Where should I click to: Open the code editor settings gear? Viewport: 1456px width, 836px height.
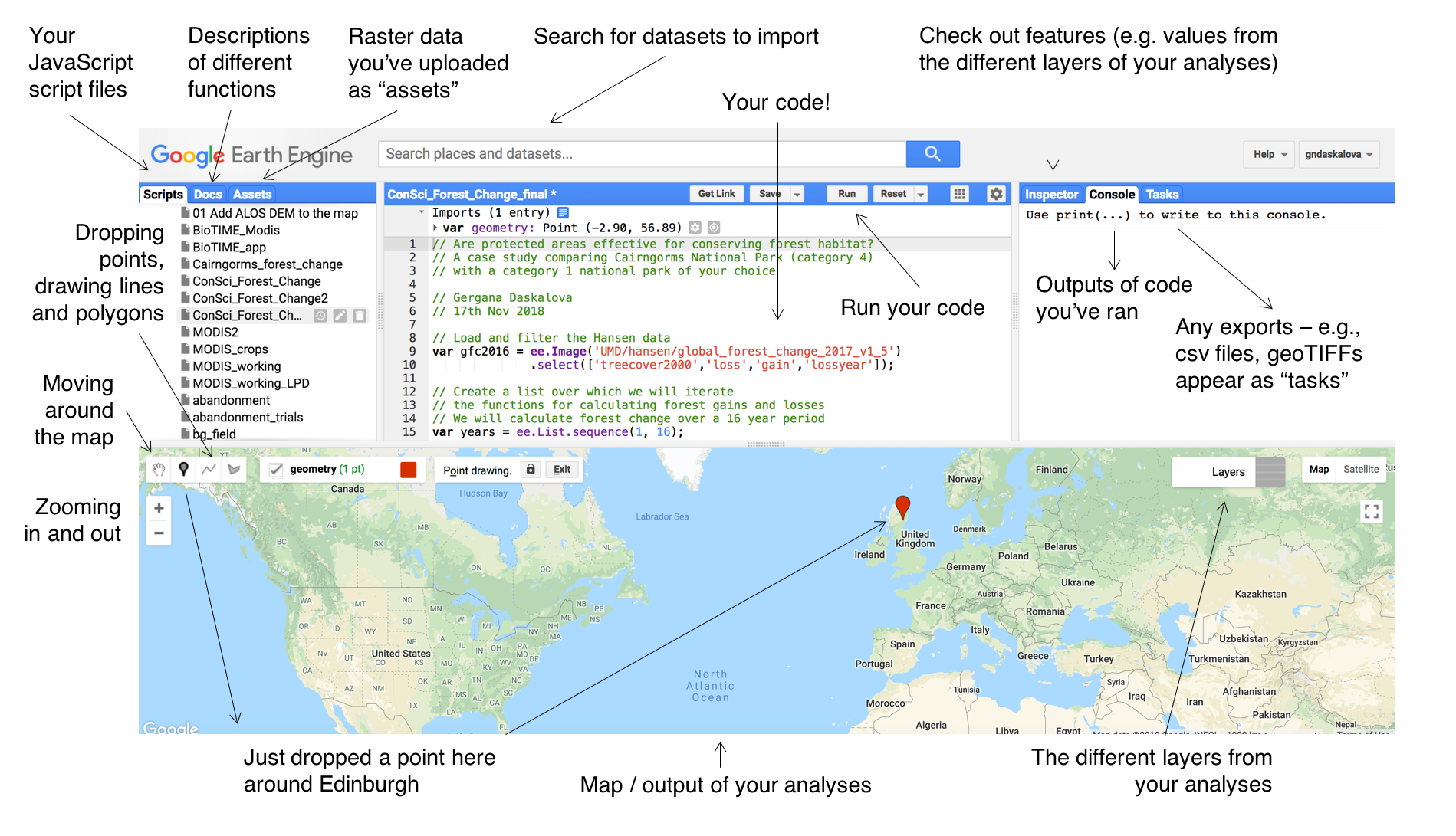(x=996, y=194)
